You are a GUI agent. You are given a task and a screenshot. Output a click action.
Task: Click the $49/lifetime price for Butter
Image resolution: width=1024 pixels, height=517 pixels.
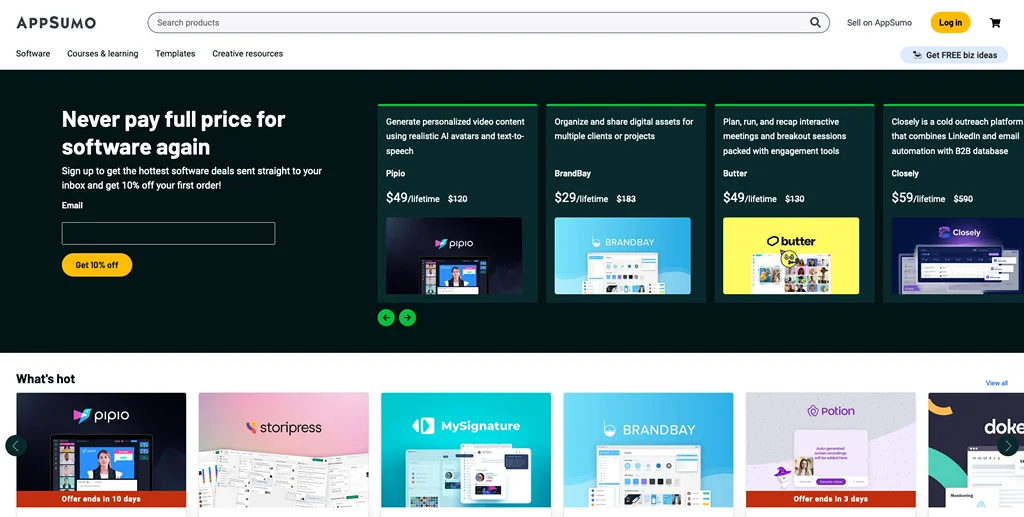[750, 197]
